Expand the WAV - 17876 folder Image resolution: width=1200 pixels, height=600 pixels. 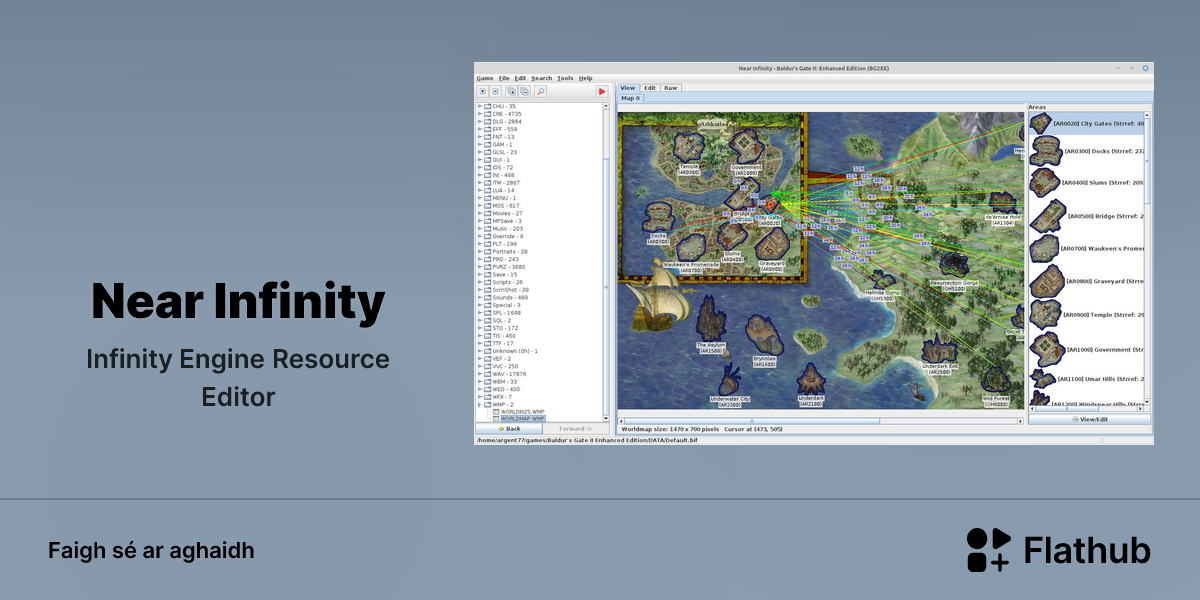(x=480, y=374)
